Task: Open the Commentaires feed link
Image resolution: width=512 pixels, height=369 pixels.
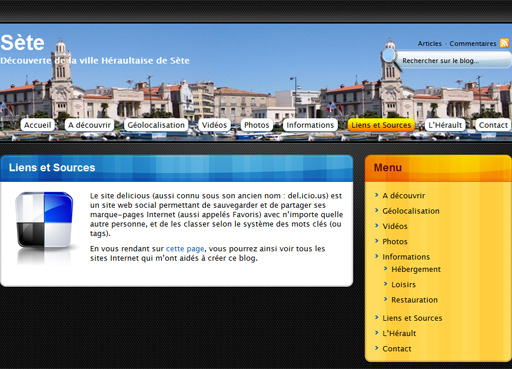Action: (x=473, y=43)
